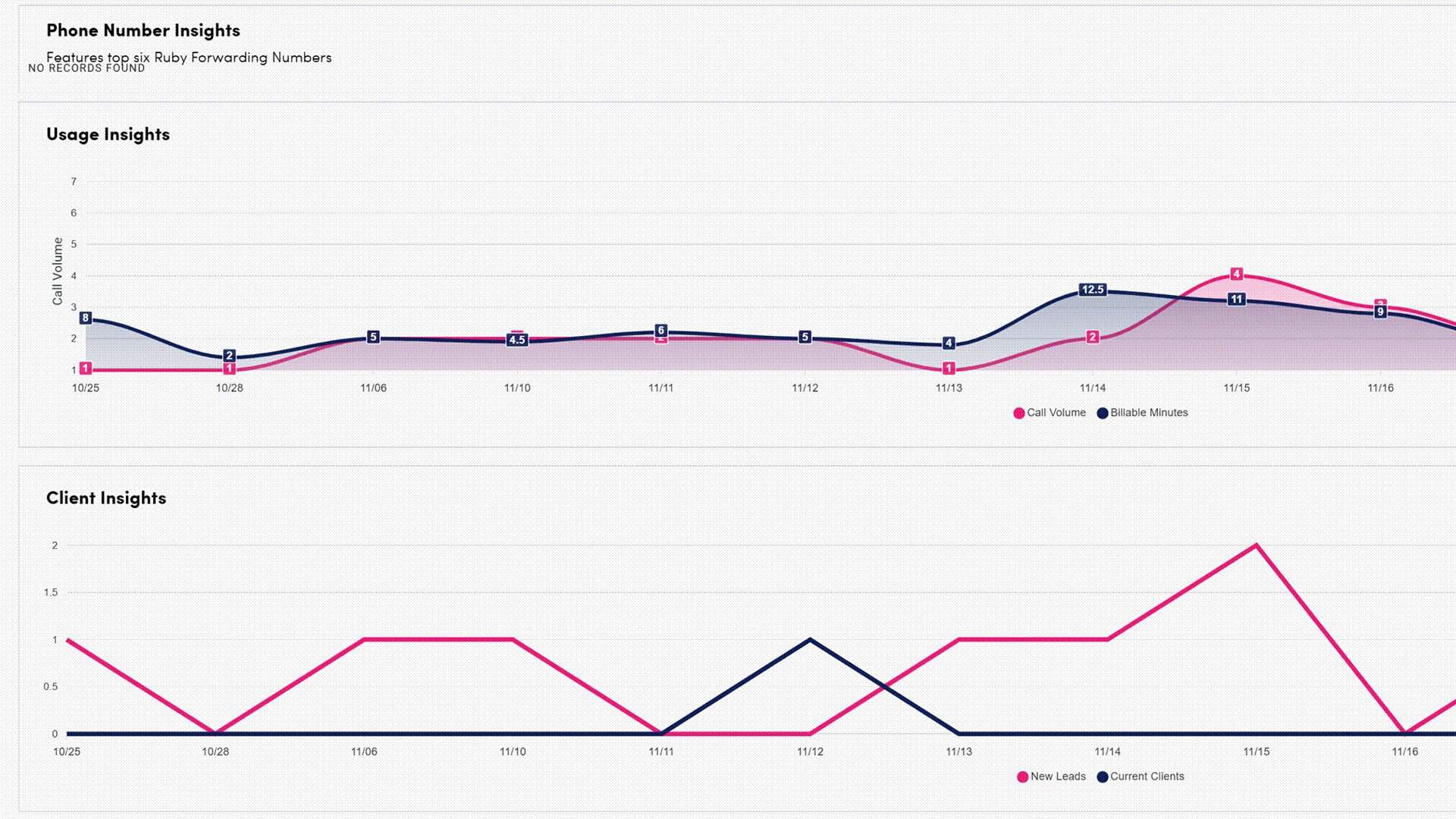Select the 8 billable minutes marker on 10/25
Image resolution: width=1456 pixels, height=819 pixels.
point(86,318)
